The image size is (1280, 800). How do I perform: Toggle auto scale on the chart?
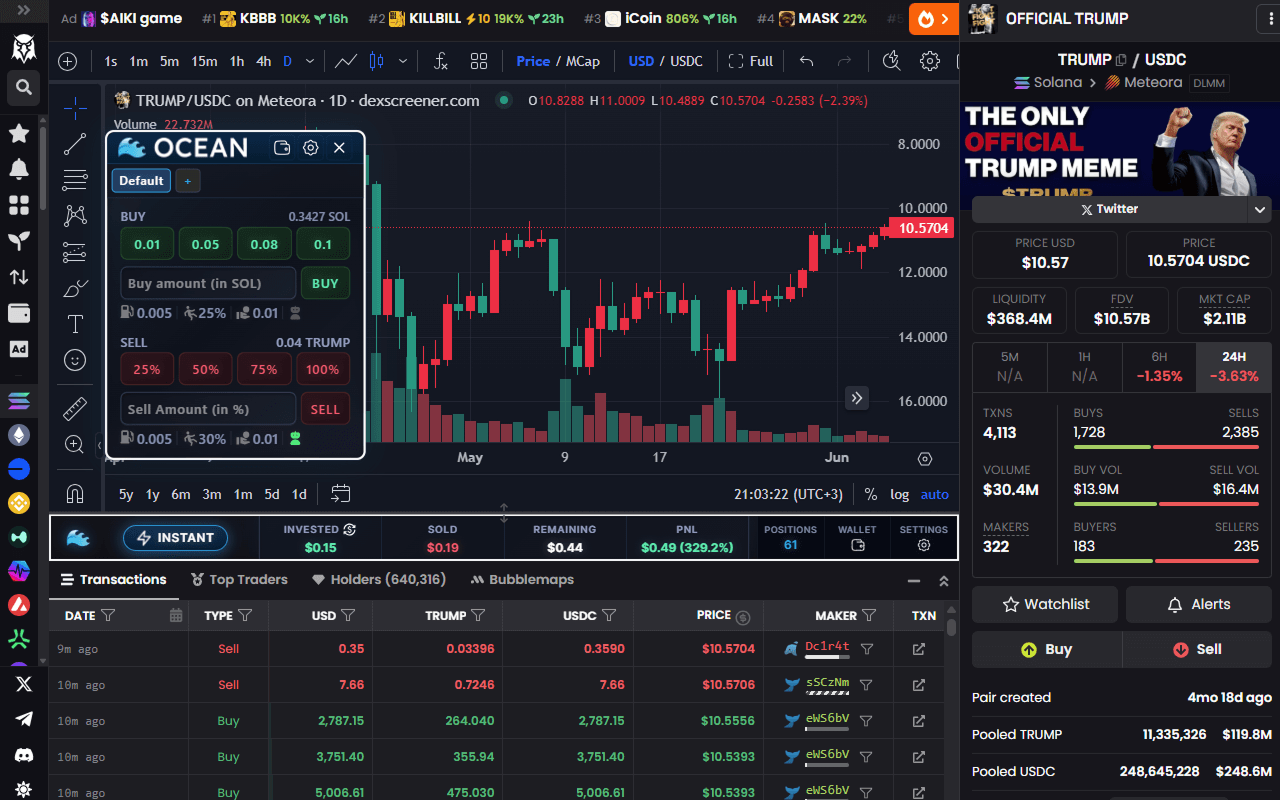click(935, 494)
